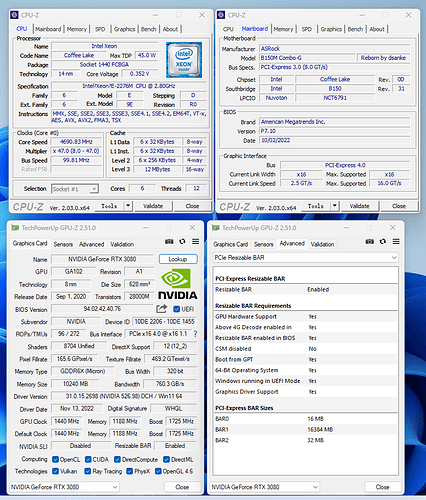Image resolution: width=426 pixels, height=500 pixels.
Task: Click Driver Version field in GPU-Z
Action: tap(124, 396)
